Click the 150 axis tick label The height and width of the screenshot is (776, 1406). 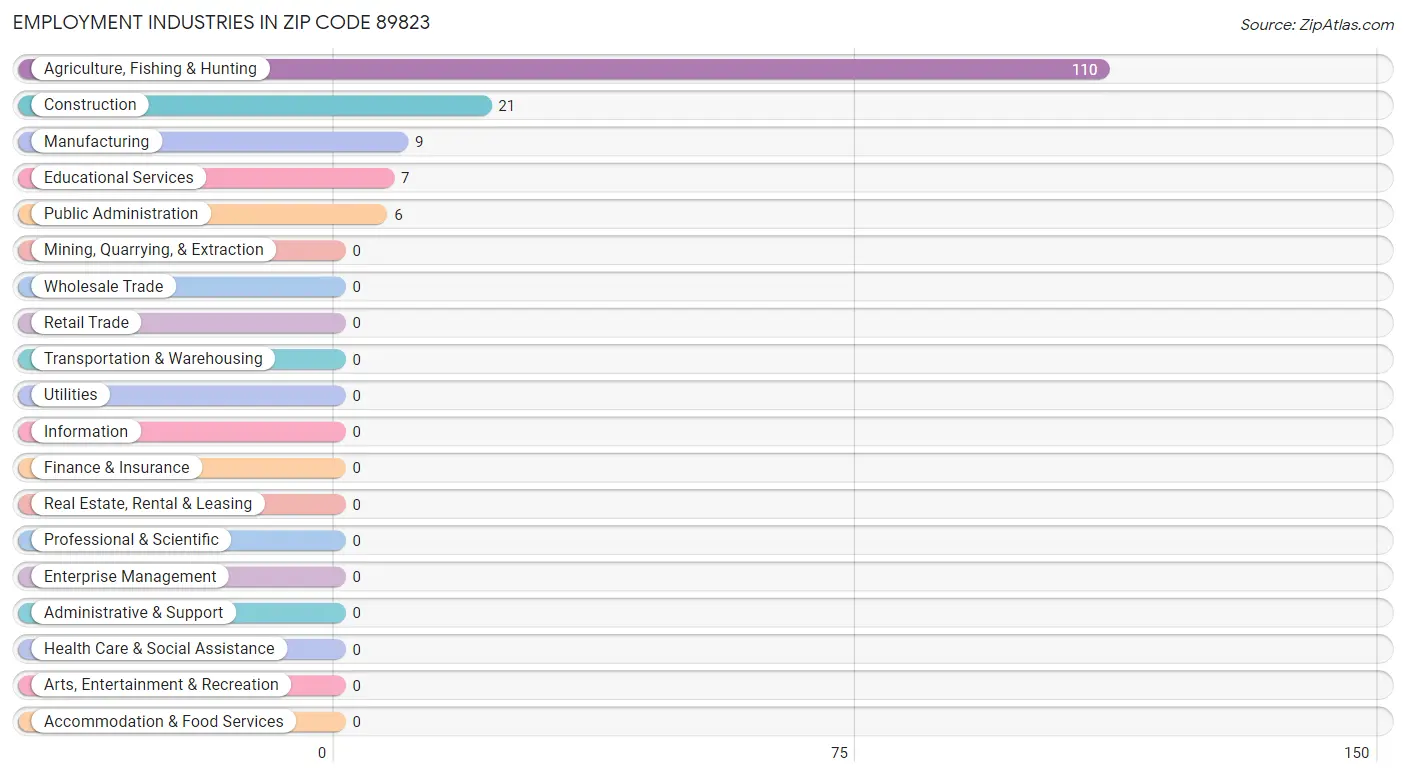pos(1356,753)
